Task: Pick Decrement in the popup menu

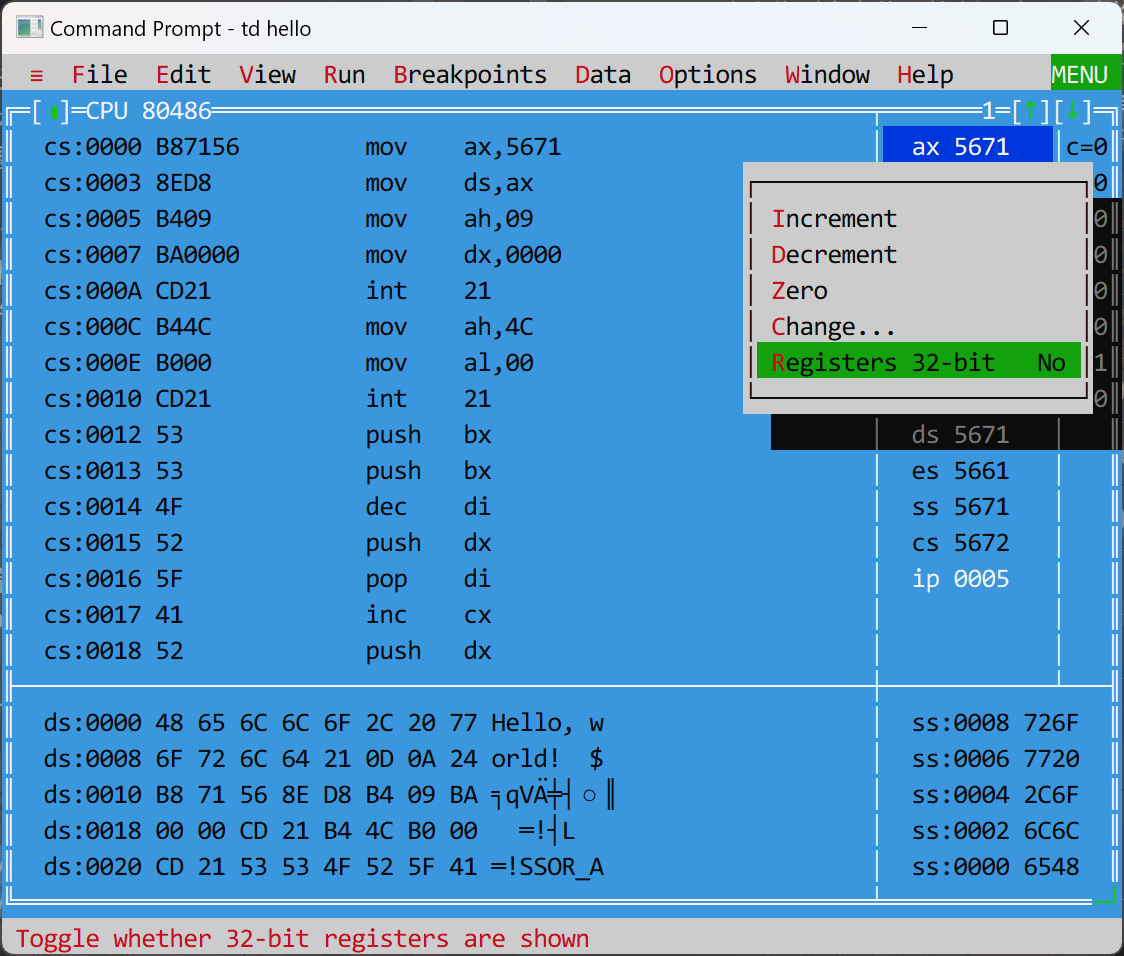Action: point(834,255)
